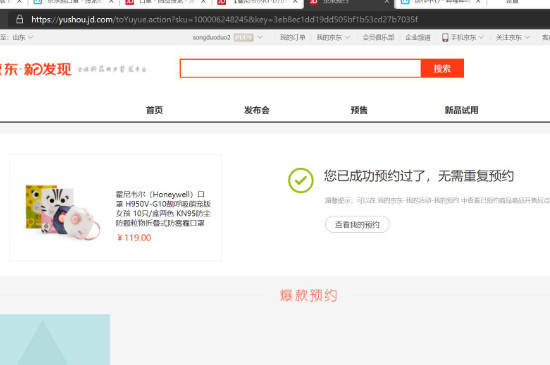This screenshot has height=365, width=550.
Task: Click the phone icon for 手机京东
Action: point(445,37)
